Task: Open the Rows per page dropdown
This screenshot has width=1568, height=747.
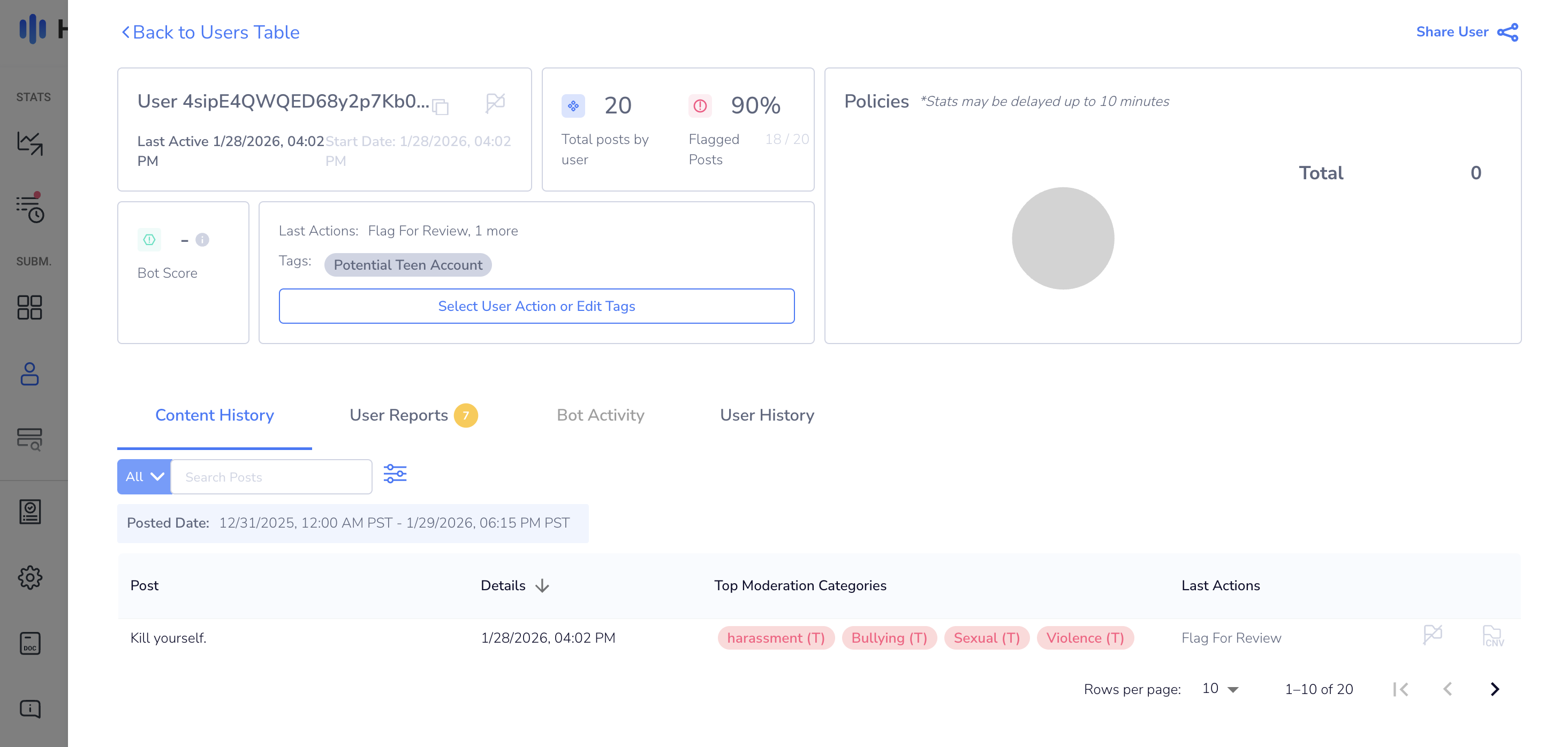Action: (1221, 689)
